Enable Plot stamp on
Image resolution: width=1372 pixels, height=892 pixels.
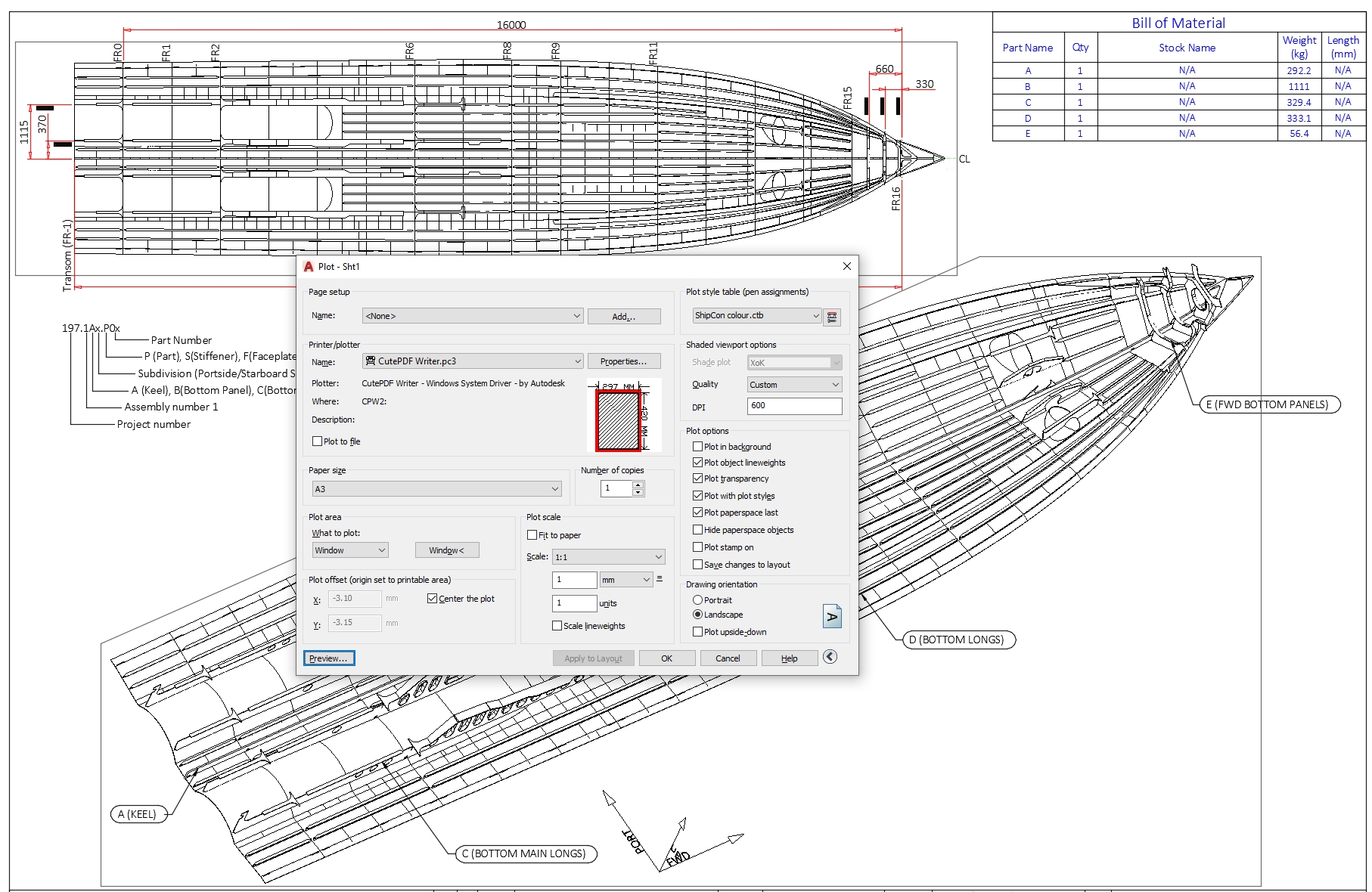tap(698, 547)
